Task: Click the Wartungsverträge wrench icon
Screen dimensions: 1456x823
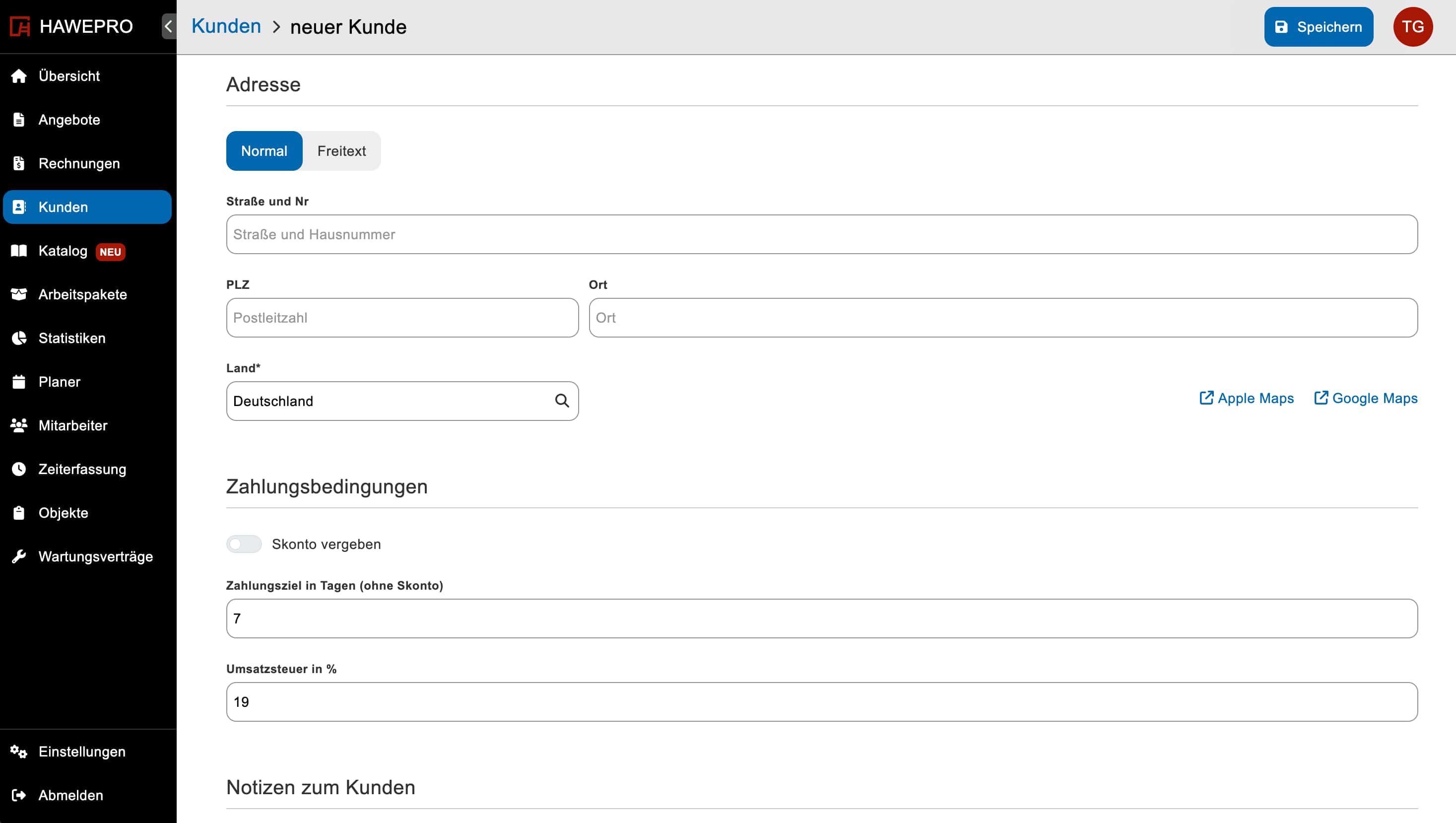Action: pos(19,557)
